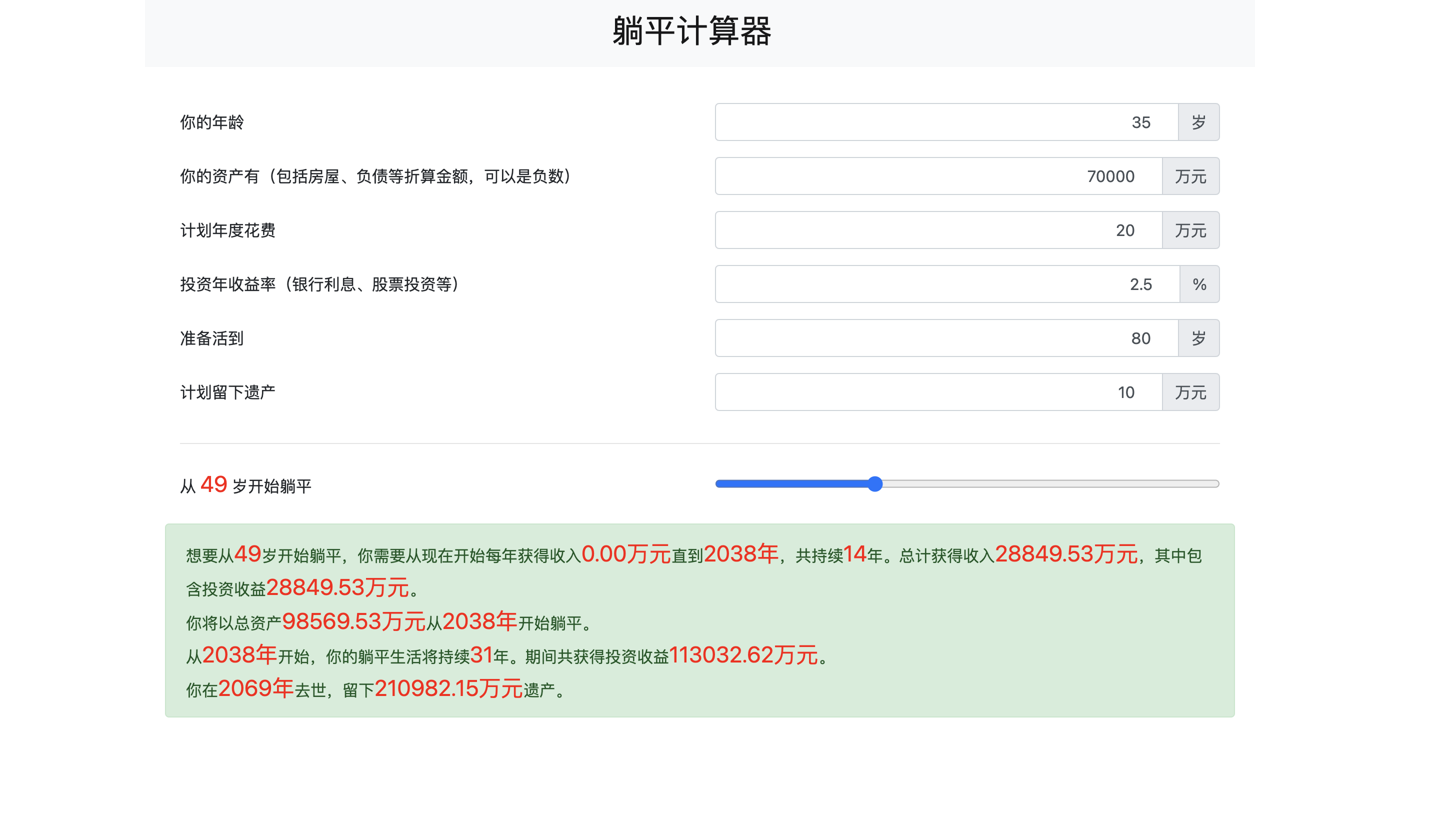Click the 98569.53万元 total assets value
The width and height of the screenshot is (1456, 836).
coord(353,620)
